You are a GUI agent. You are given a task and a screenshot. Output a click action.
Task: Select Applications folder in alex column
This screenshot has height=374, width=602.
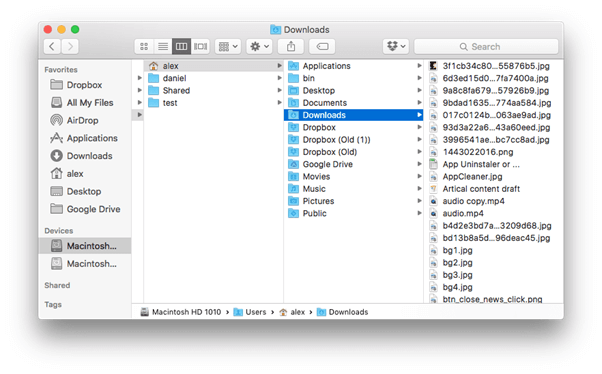pos(353,66)
